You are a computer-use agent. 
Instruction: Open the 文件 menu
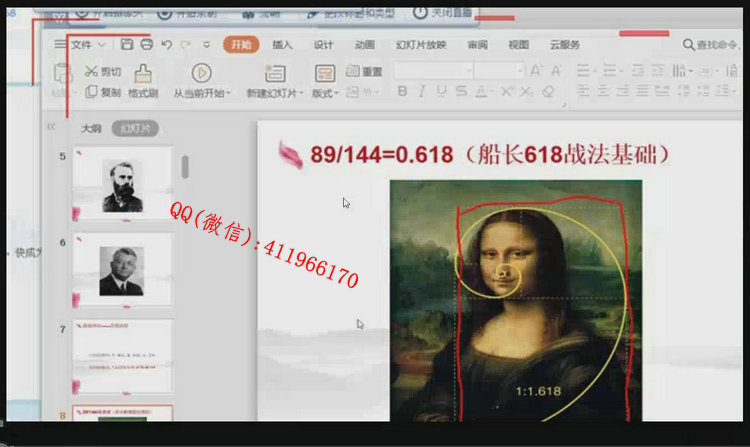81,44
